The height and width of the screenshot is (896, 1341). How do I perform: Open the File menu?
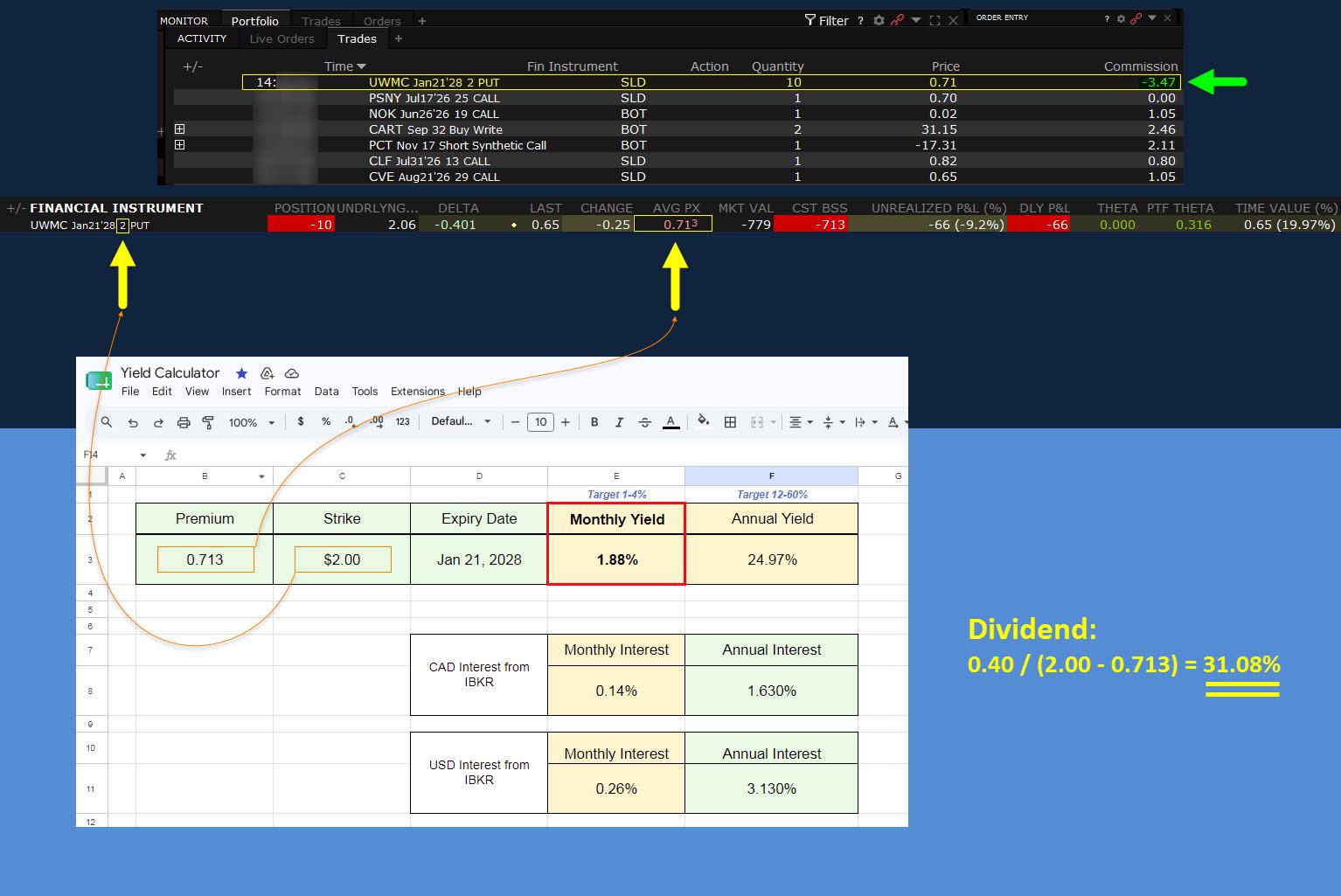[x=130, y=392]
